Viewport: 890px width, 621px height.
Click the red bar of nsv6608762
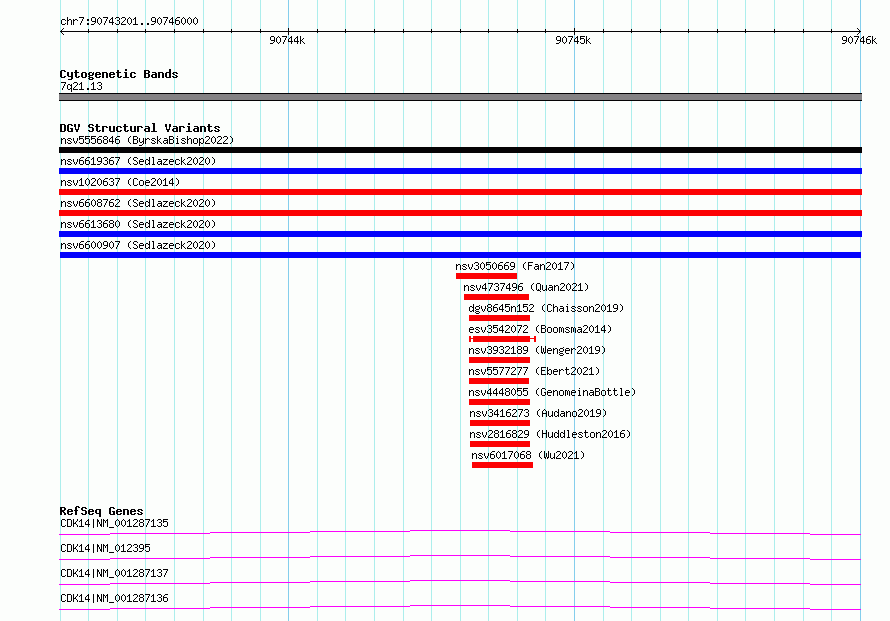(460, 213)
